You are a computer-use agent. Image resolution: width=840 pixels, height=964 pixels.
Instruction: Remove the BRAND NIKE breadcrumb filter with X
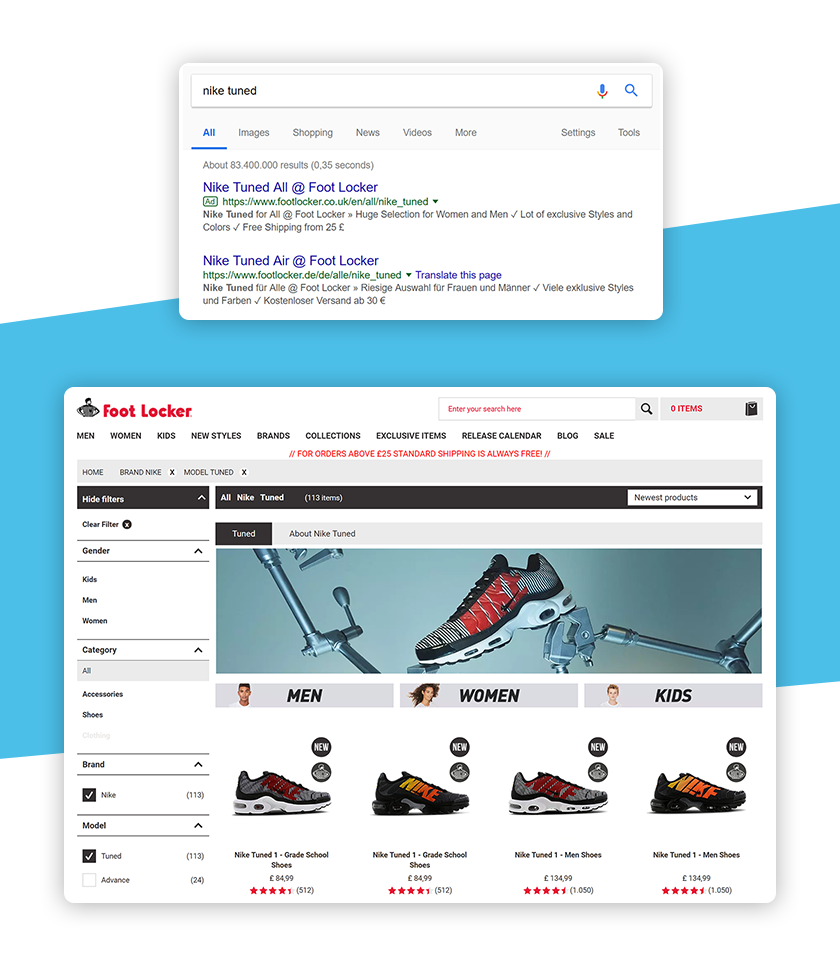tap(172, 472)
